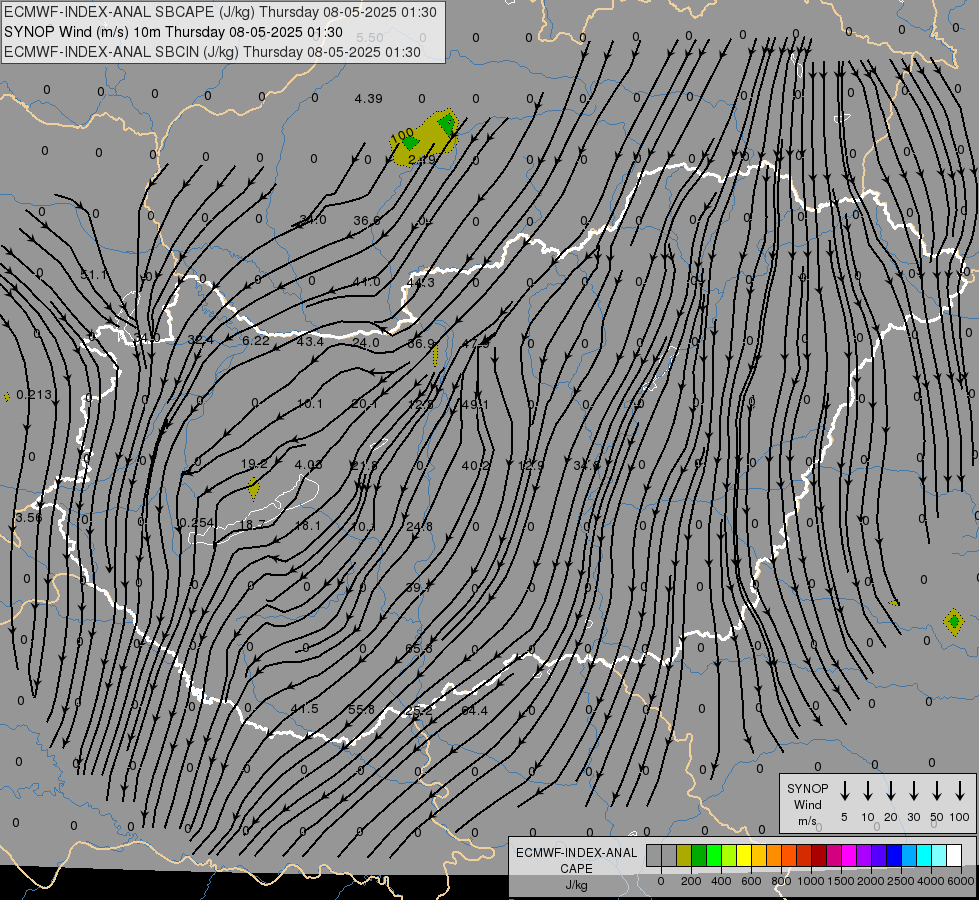This screenshot has width=979, height=900.
Task: Click the 2000 label on CAPE scale
Action: coord(871,881)
